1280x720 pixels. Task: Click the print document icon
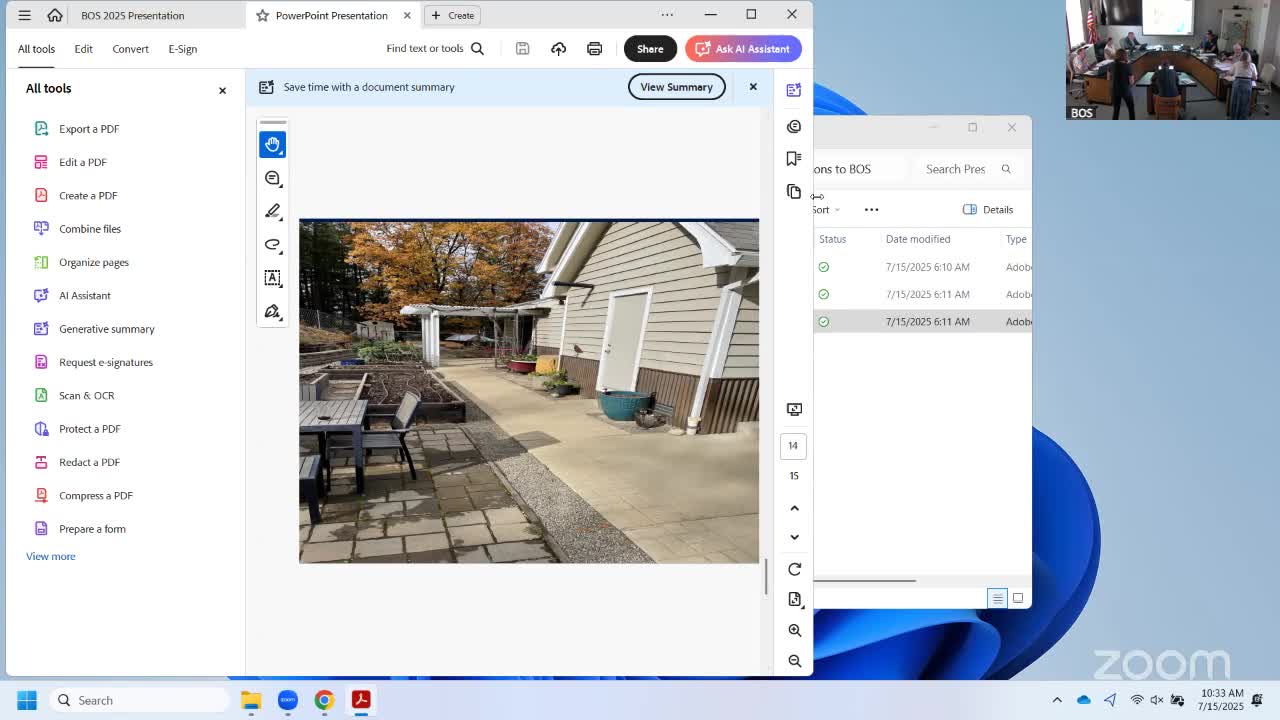[x=594, y=49]
